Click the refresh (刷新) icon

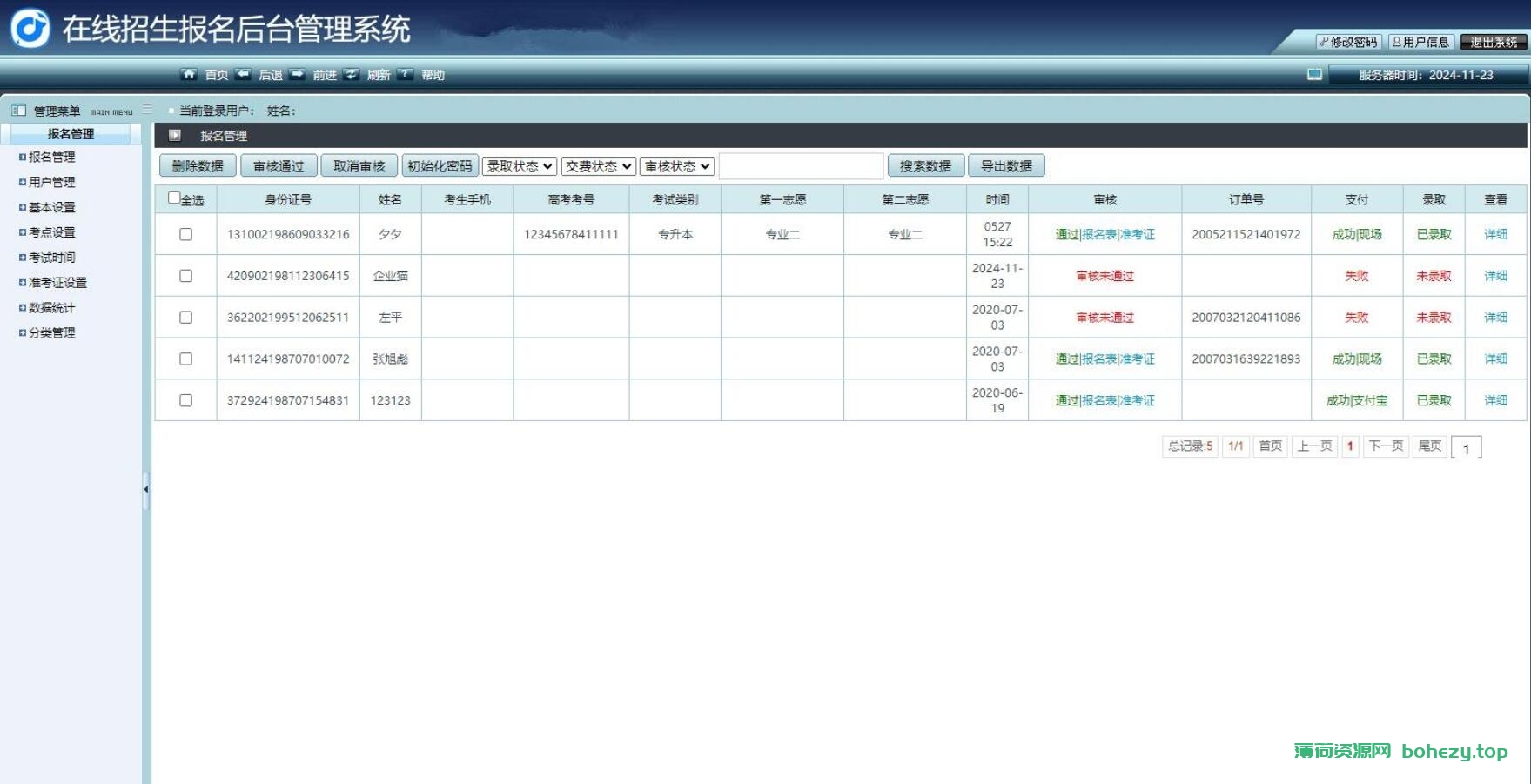(x=351, y=74)
